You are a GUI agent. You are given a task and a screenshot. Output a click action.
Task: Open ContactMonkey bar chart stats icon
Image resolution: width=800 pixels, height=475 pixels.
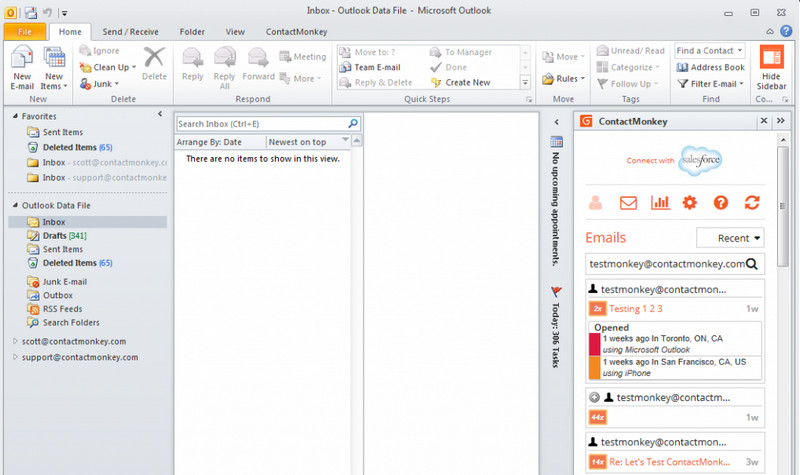(660, 203)
